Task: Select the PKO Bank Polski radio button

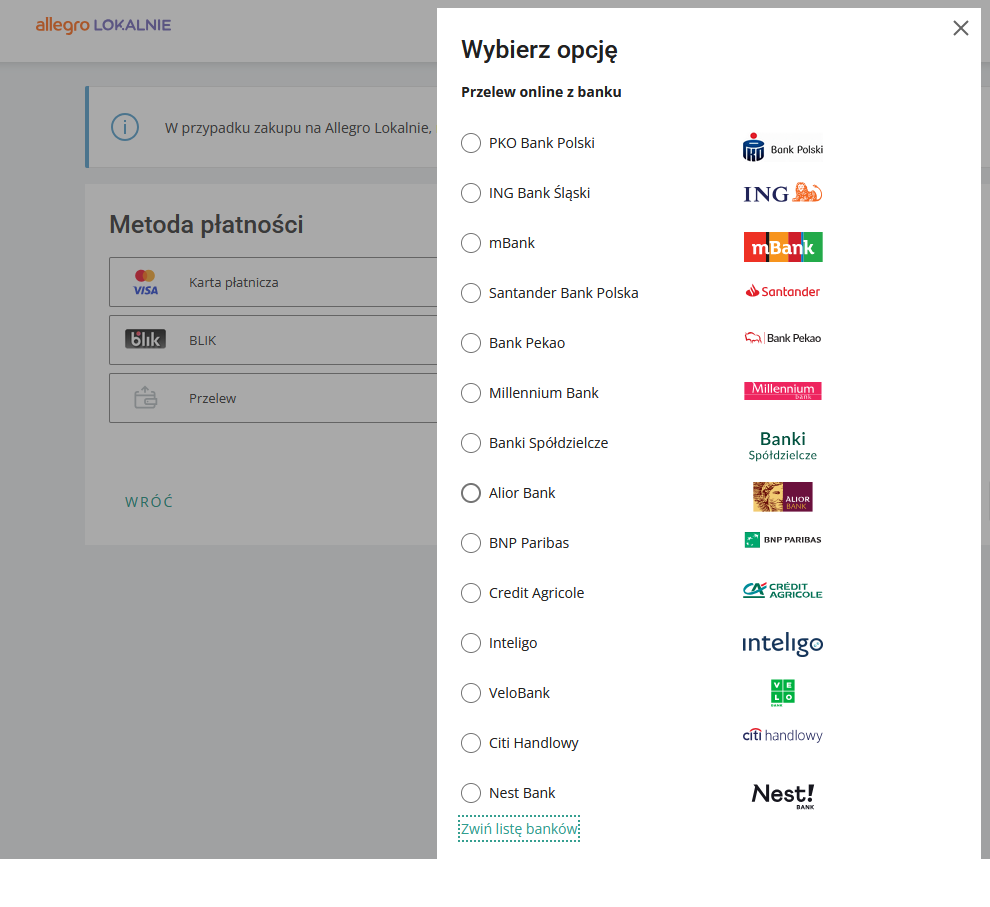Action: [x=471, y=143]
